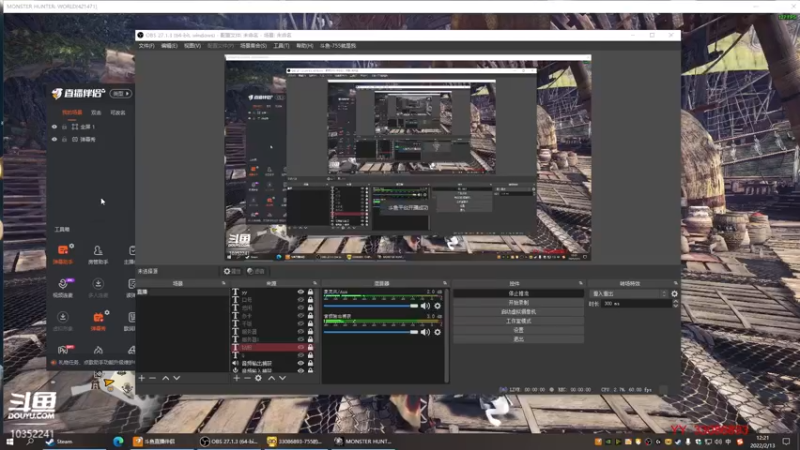Open 视频连麦 tool in Douyu companion
The width and height of the screenshot is (800, 450).
pos(63,288)
